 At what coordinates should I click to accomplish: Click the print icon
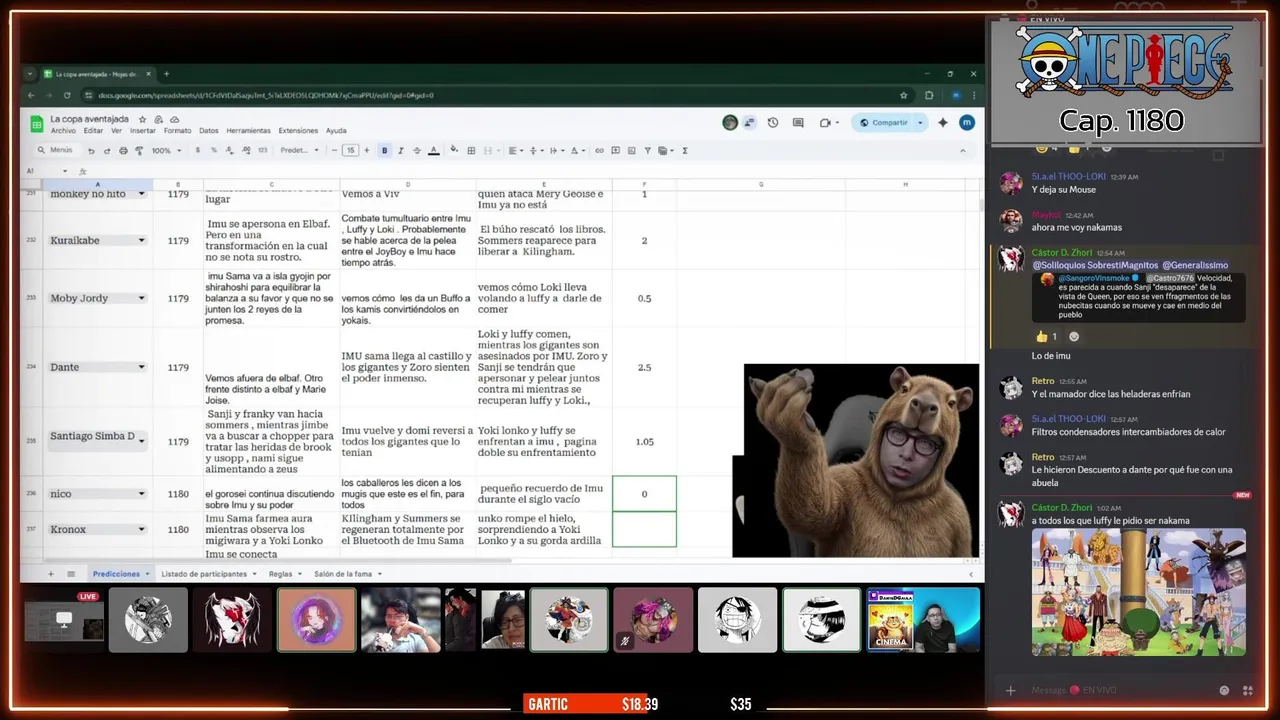click(123, 151)
